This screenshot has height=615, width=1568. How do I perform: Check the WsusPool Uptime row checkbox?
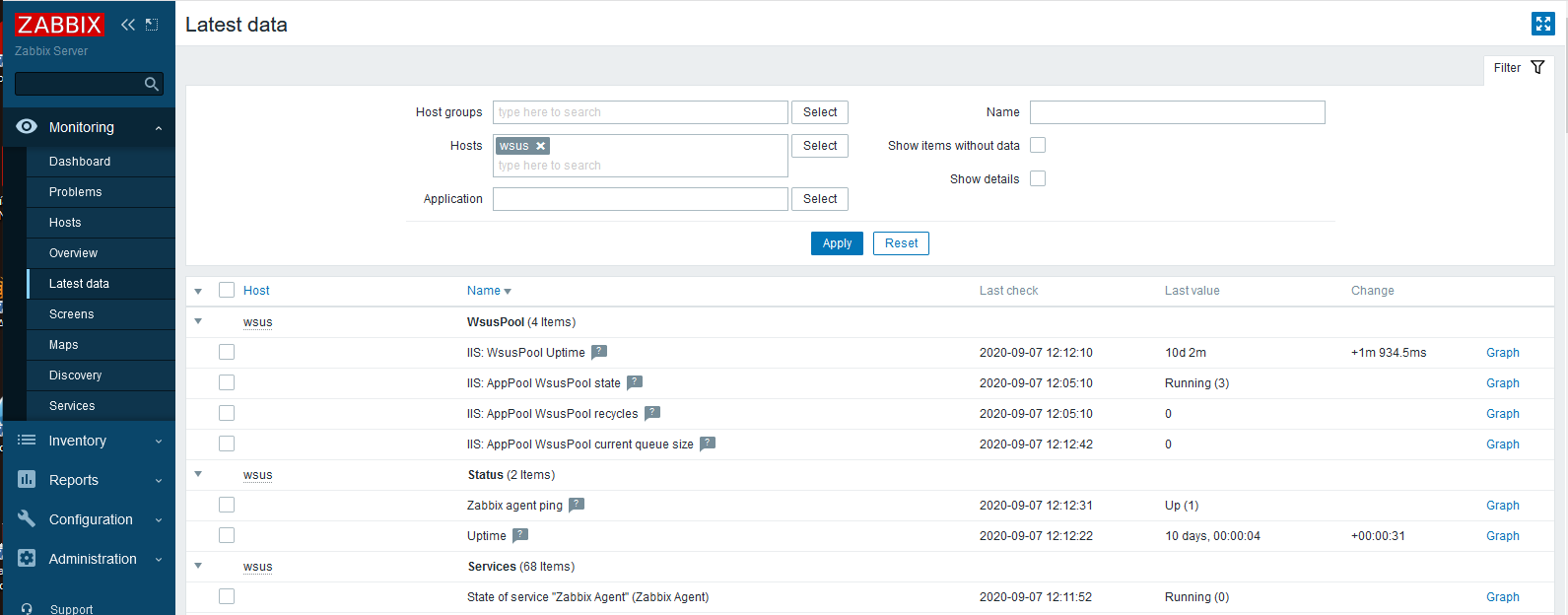[227, 352]
